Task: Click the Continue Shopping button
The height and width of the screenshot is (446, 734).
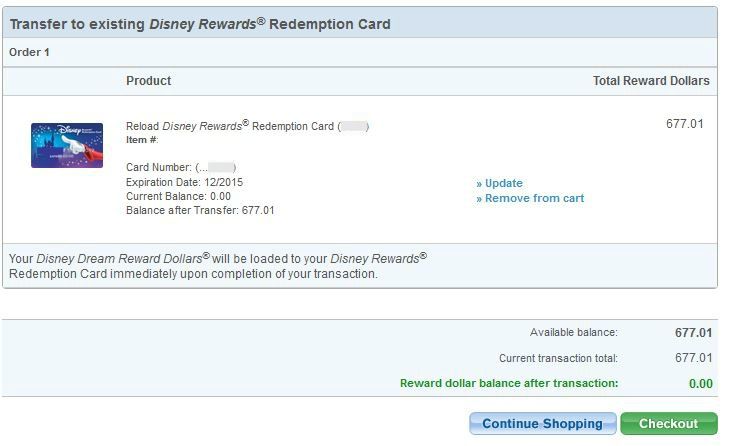Action: [543, 424]
